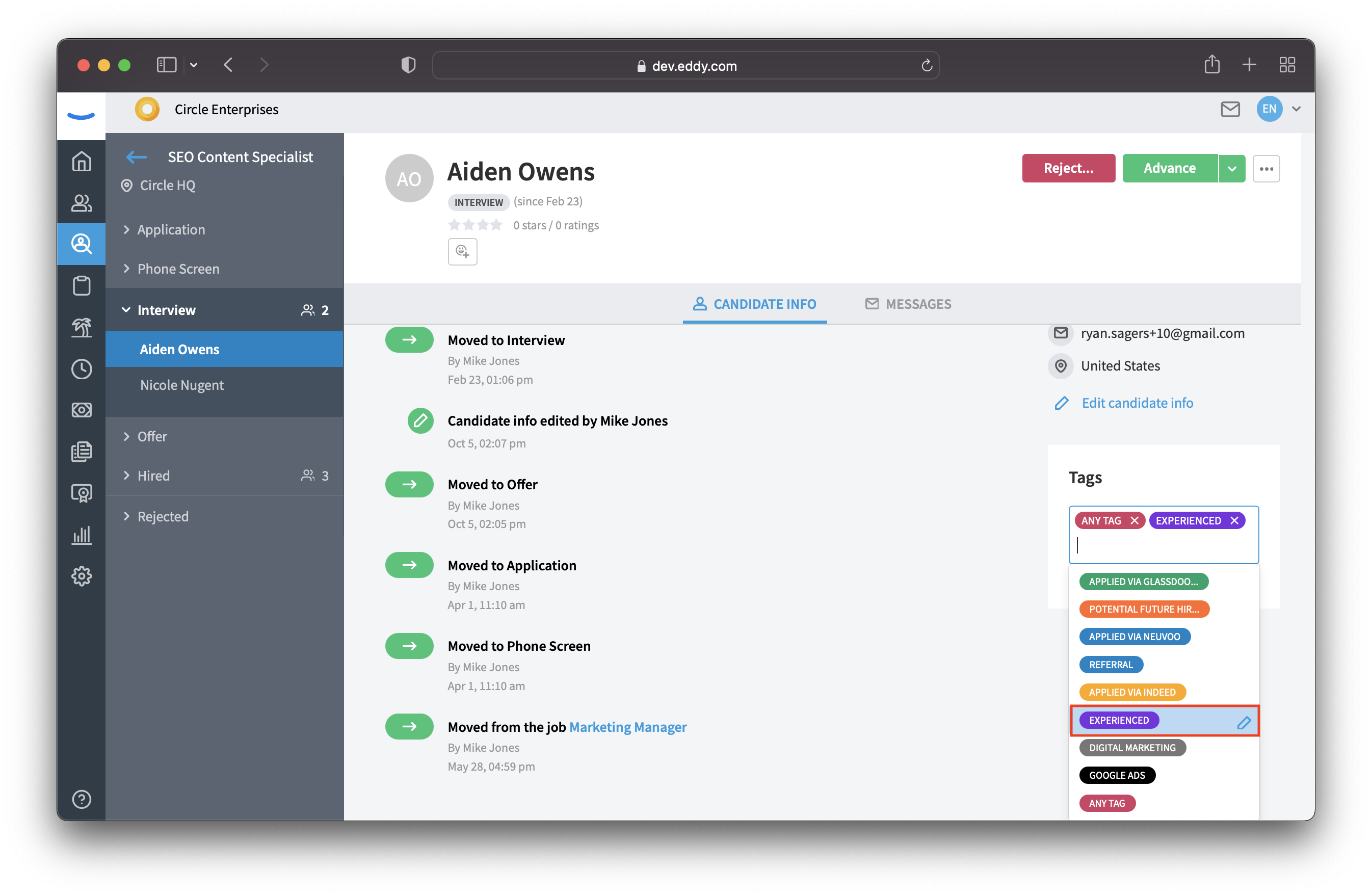1372x896 pixels.
Task: Show Safari tab overview
Action: (1287, 65)
